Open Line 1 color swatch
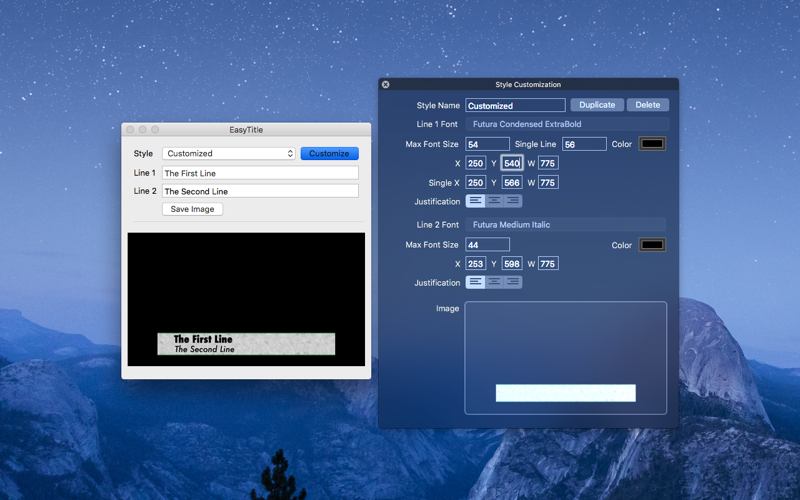 [x=653, y=144]
